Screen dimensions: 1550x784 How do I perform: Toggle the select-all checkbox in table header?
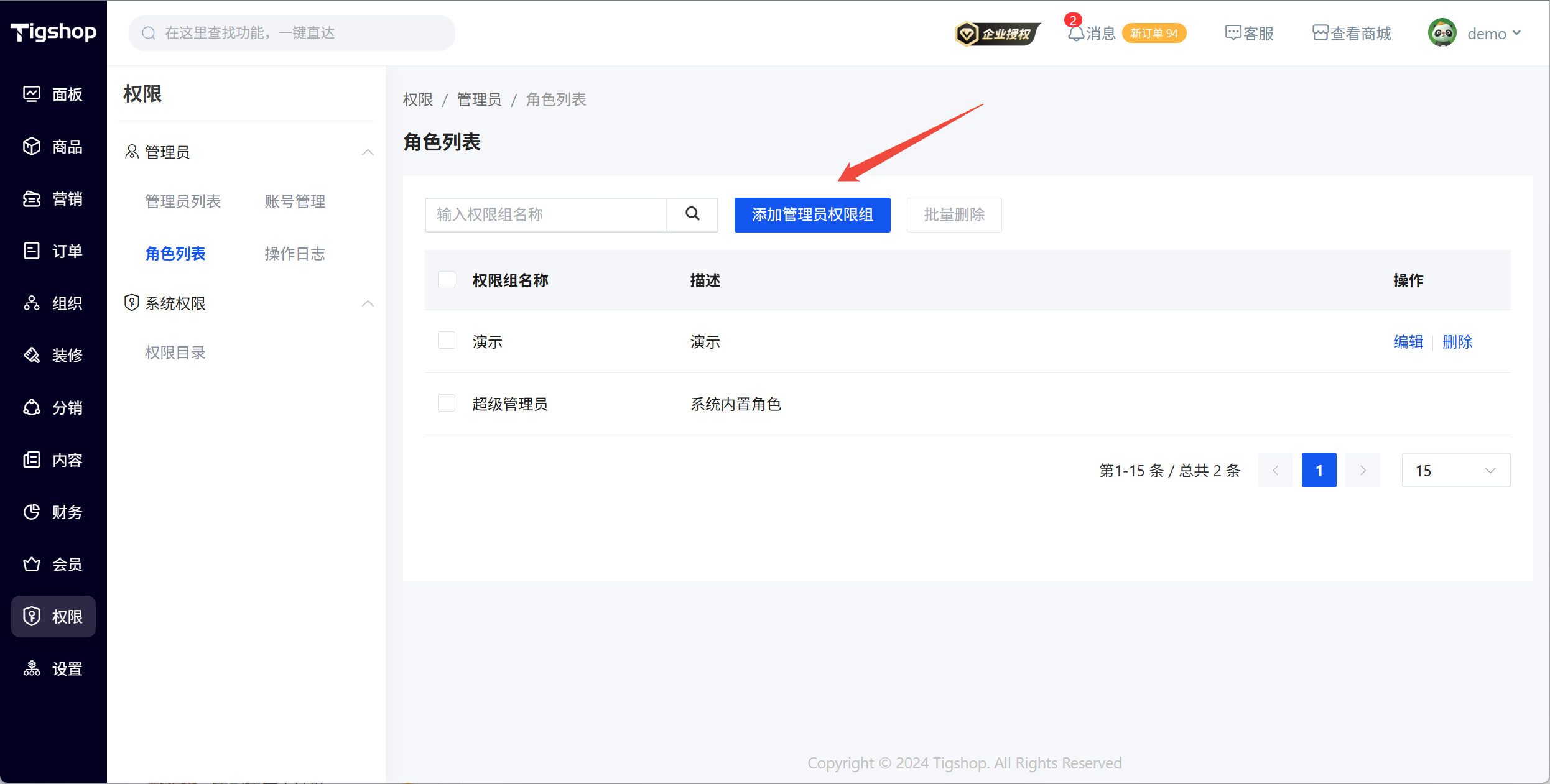447,280
